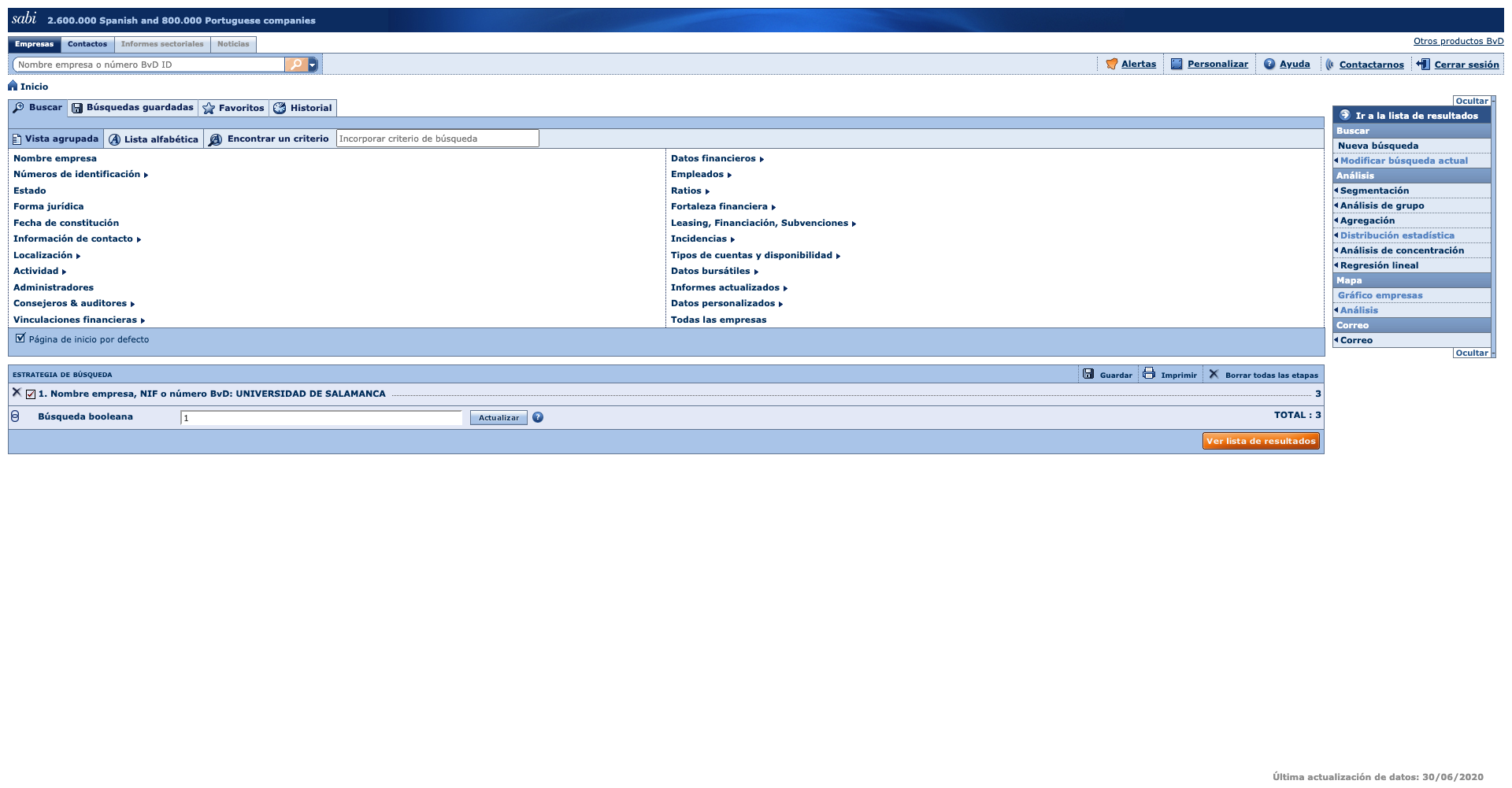1512x788 pixels.
Task: Expand Ratios submenu
Action: point(690,191)
